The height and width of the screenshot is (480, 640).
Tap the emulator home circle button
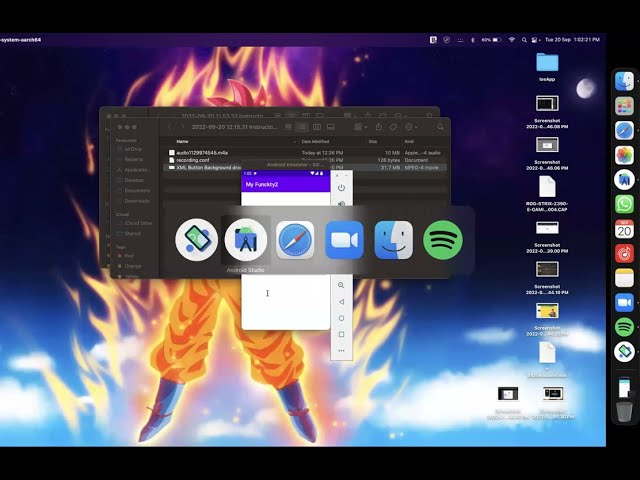(341, 318)
